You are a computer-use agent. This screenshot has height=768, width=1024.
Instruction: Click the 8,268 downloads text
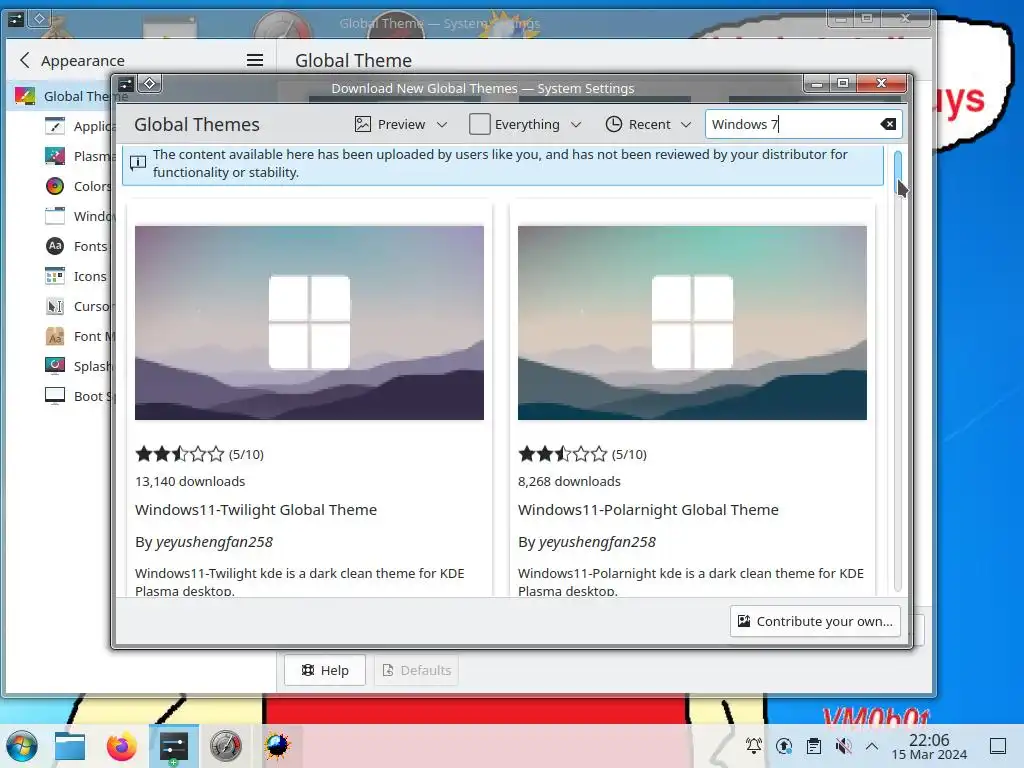click(569, 481)
